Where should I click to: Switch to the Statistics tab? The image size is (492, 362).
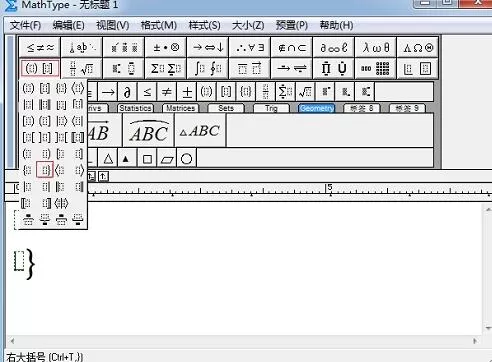pos(135,108)
